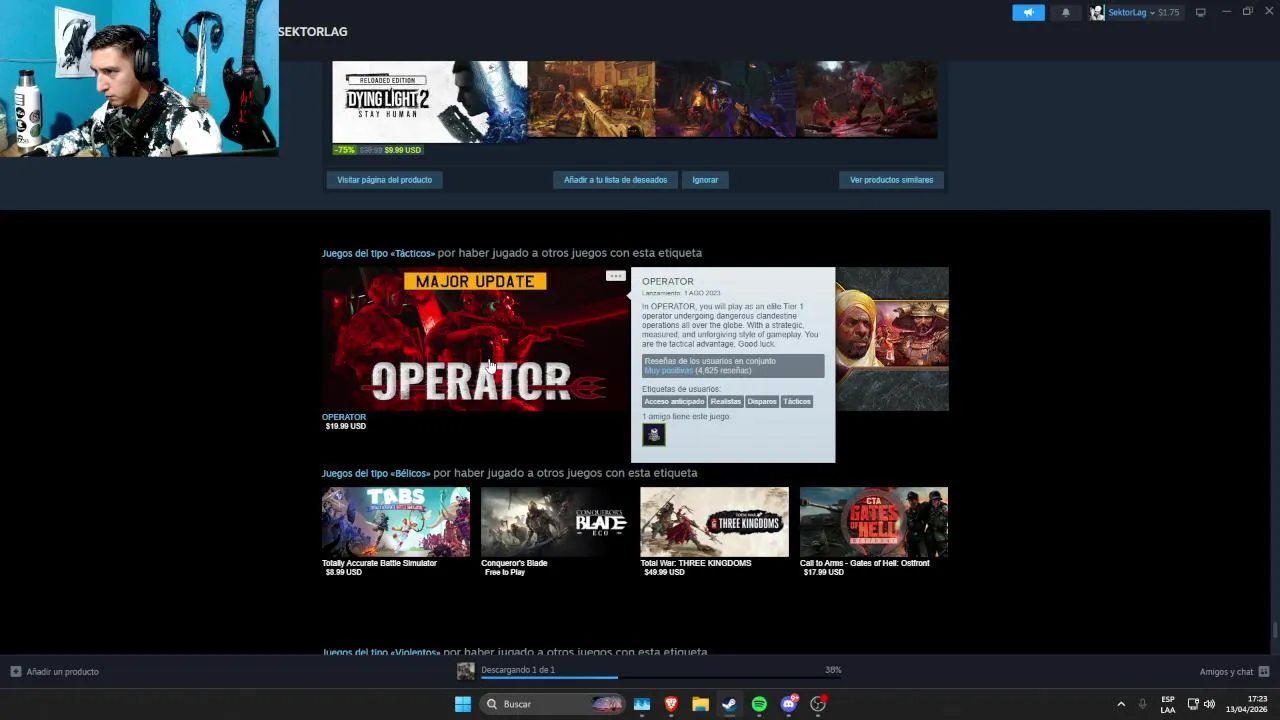Open OBS Studio from taskbar

click(x=818, y=704)
